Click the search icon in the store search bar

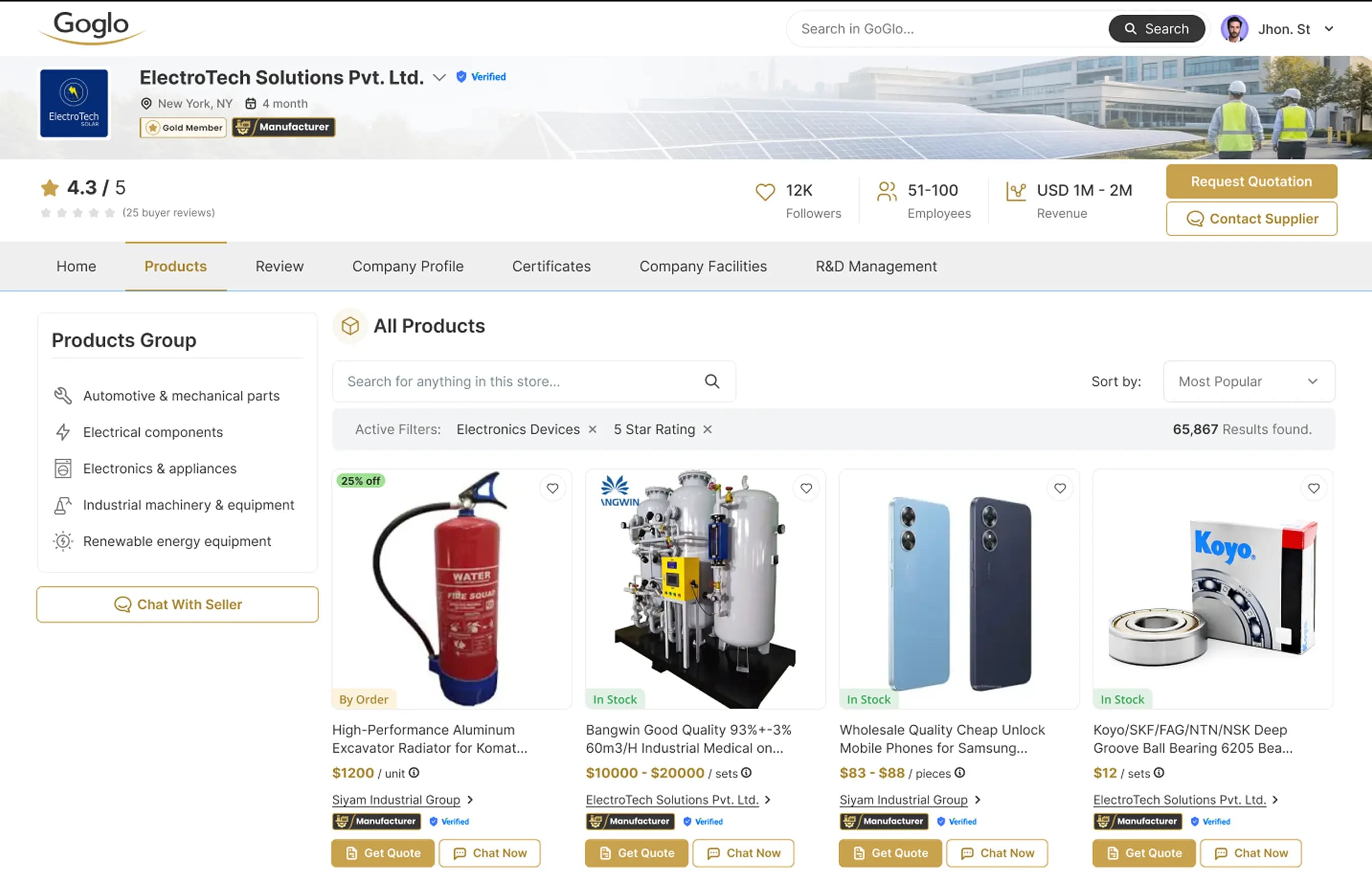(712, 381)
